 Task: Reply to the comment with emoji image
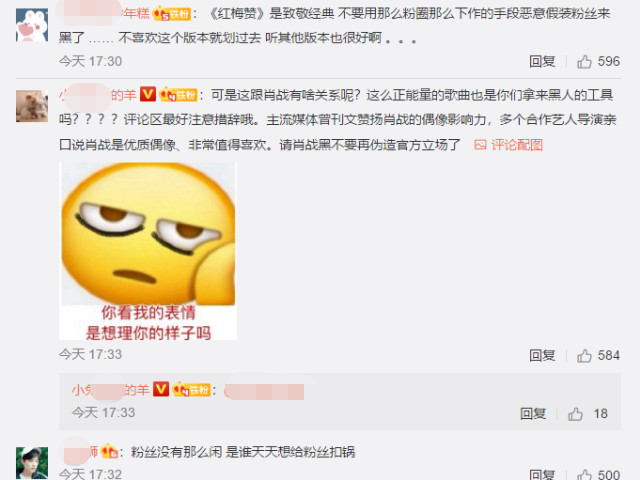click(542, 356)
